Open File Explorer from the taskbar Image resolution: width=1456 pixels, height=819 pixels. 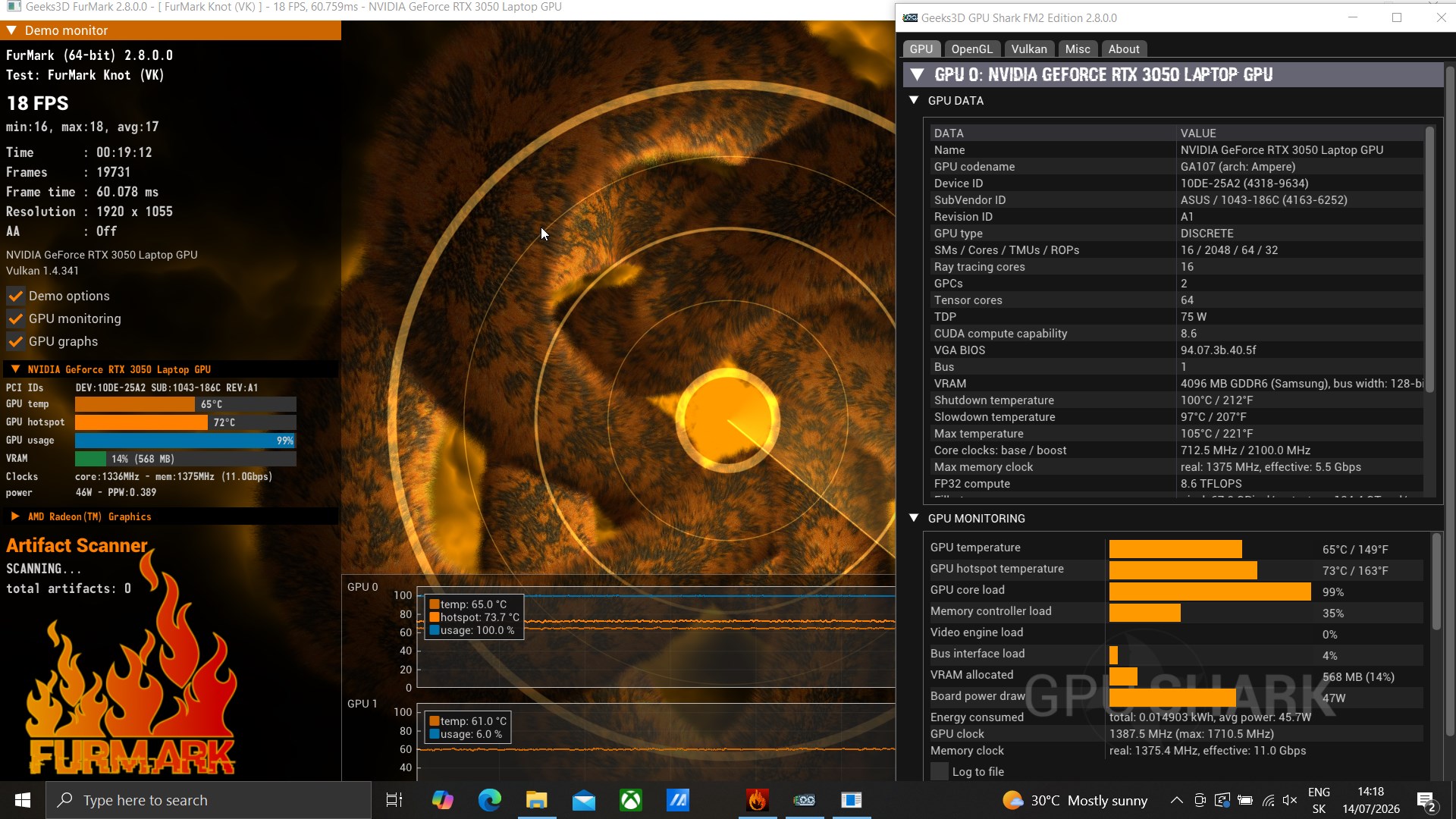(x=536, y=800)
